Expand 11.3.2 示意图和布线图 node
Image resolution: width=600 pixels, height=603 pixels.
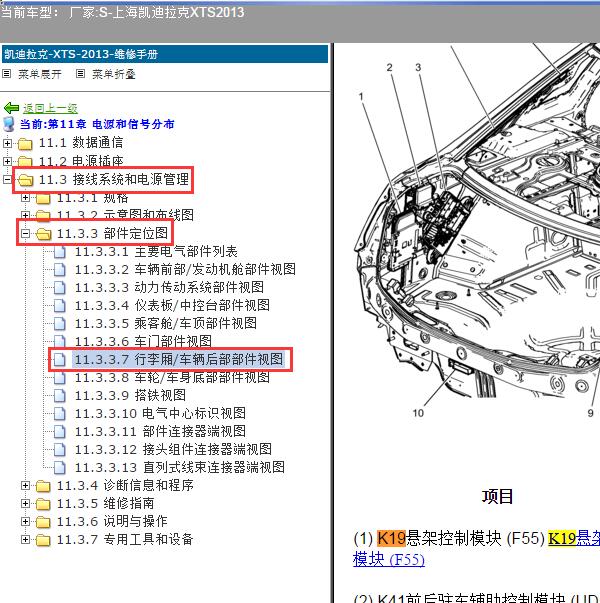[25, 215]
